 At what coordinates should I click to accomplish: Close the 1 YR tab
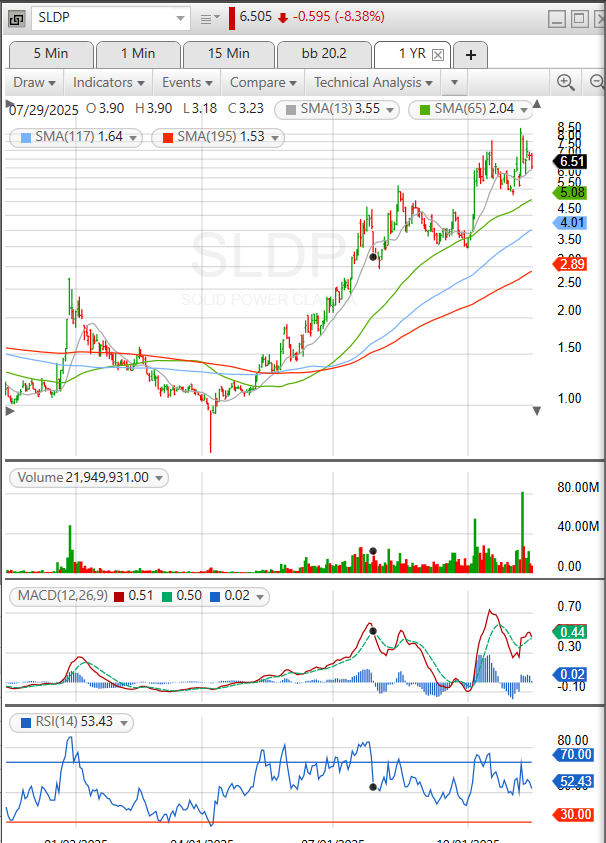pyautogui.click(x=438, y=55)
